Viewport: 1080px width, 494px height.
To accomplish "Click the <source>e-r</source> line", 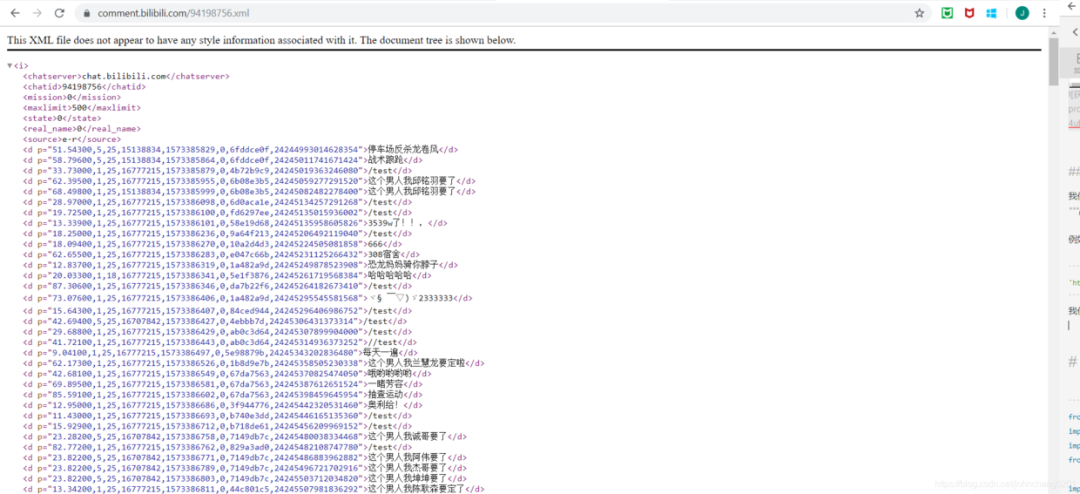I will pos(72,138).
